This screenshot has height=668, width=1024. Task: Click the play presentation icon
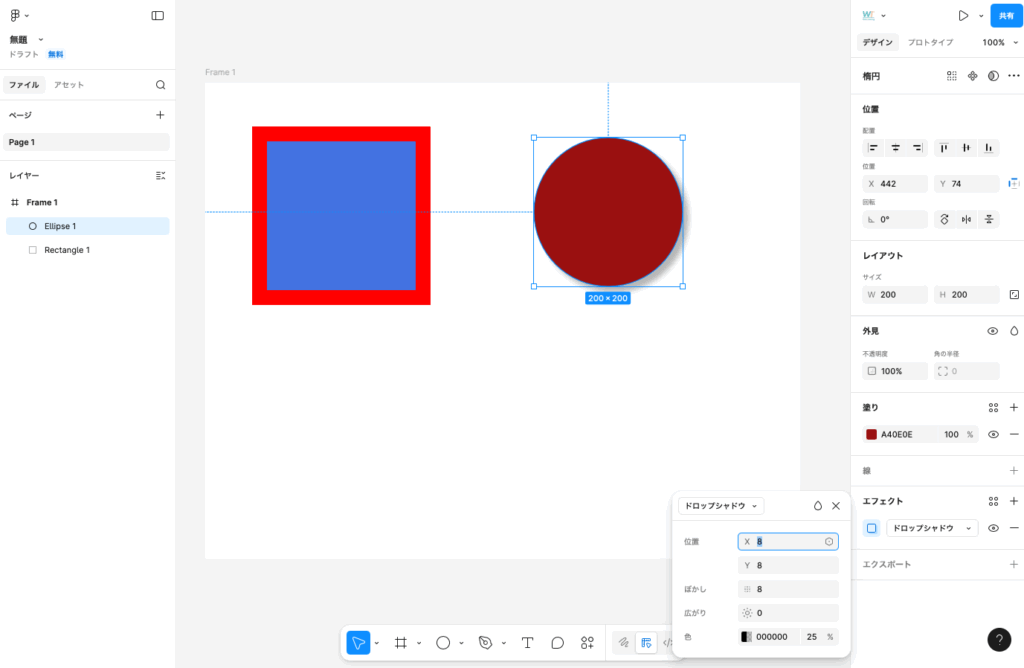tap(963, 16)
